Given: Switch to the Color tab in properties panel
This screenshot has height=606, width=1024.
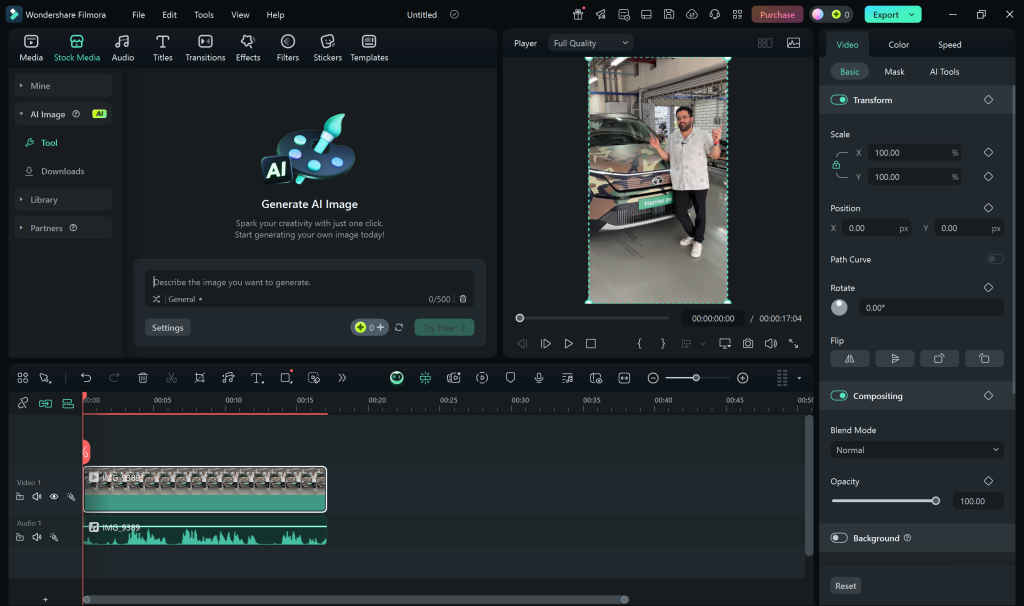Looking at the screenshot, I should point(898,44).
